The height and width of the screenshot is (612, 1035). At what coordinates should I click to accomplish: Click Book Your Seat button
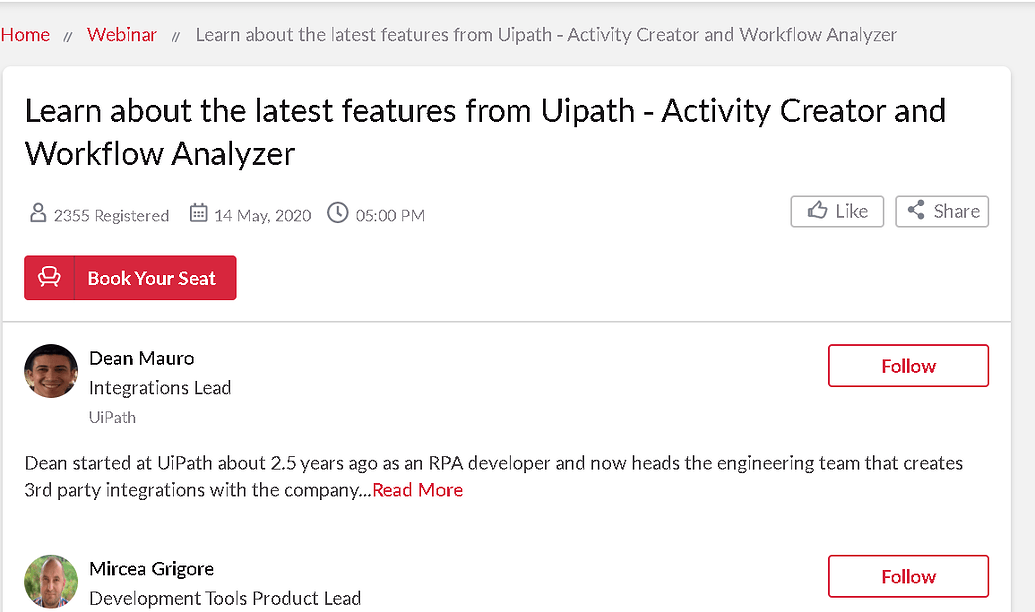click(x=130, y=278)
